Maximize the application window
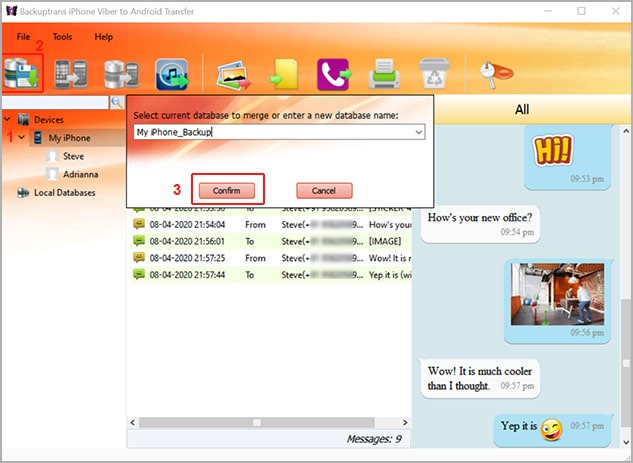The image size is (633, 463). 581,11
